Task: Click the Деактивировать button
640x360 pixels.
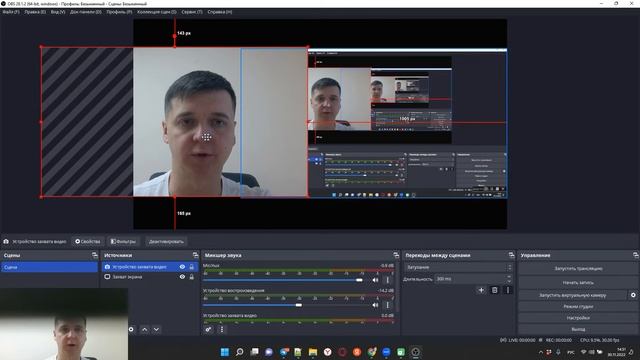Action: coord(166,241)
